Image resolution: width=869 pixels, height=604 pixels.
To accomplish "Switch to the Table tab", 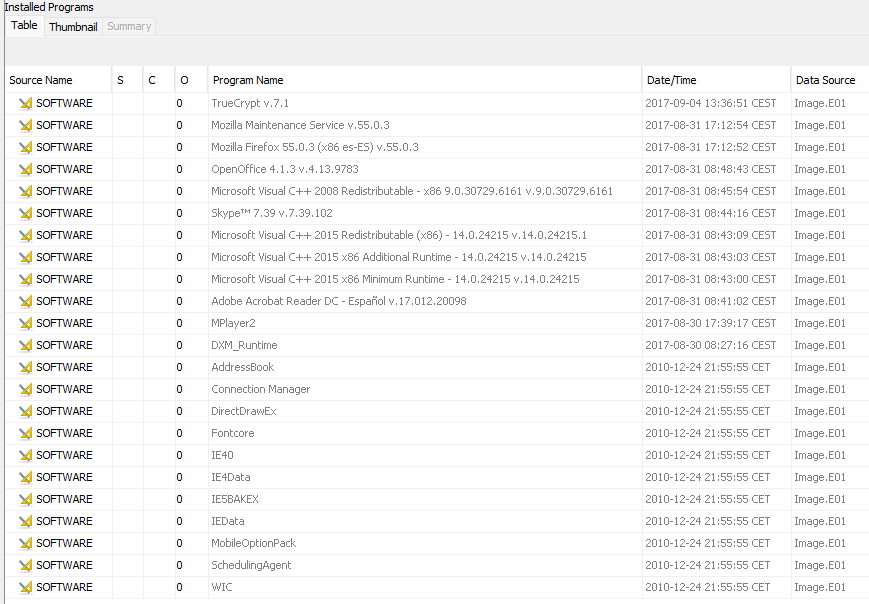I will click(x=24, y=25).
